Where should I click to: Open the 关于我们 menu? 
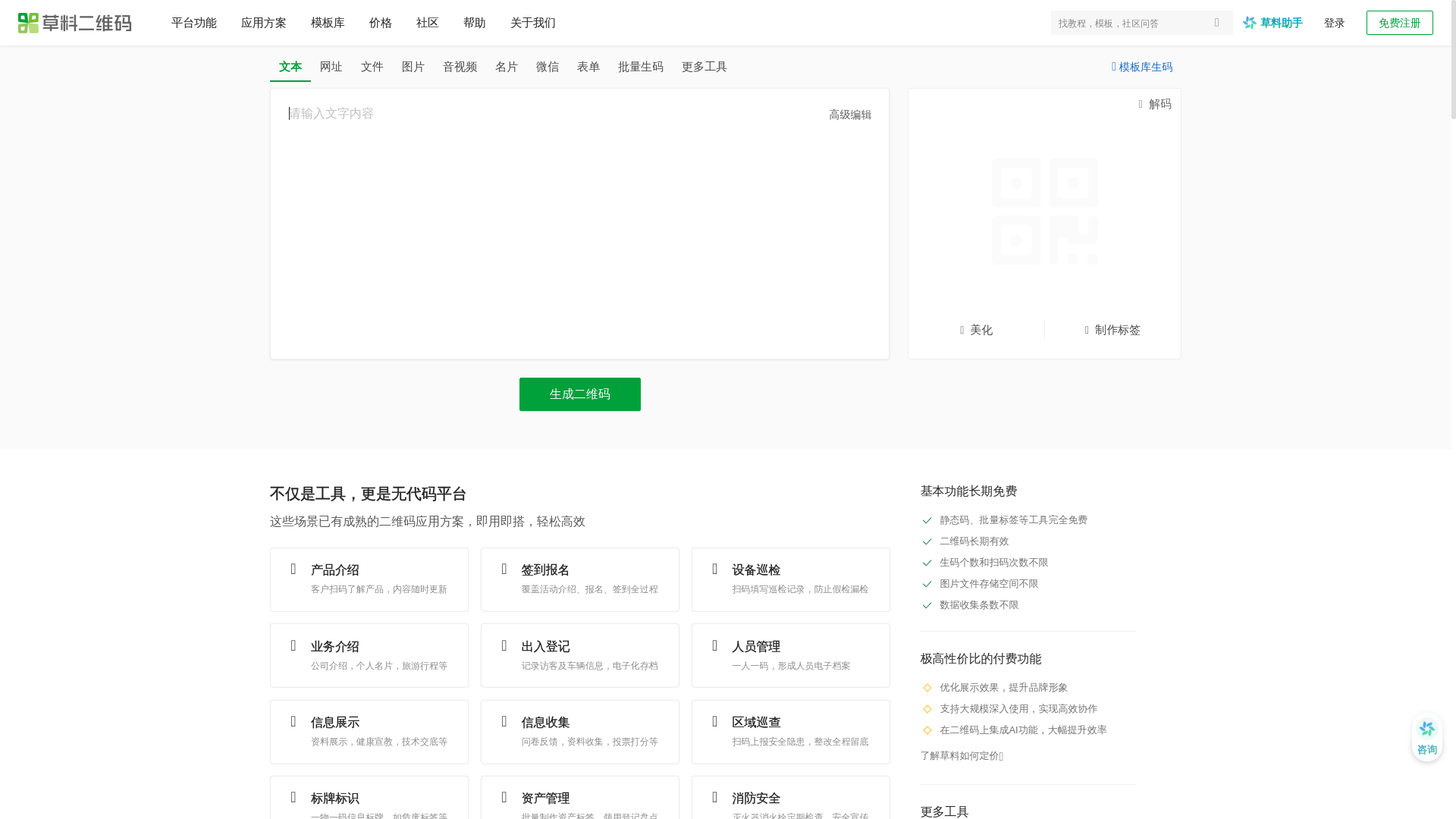[533, 23]
